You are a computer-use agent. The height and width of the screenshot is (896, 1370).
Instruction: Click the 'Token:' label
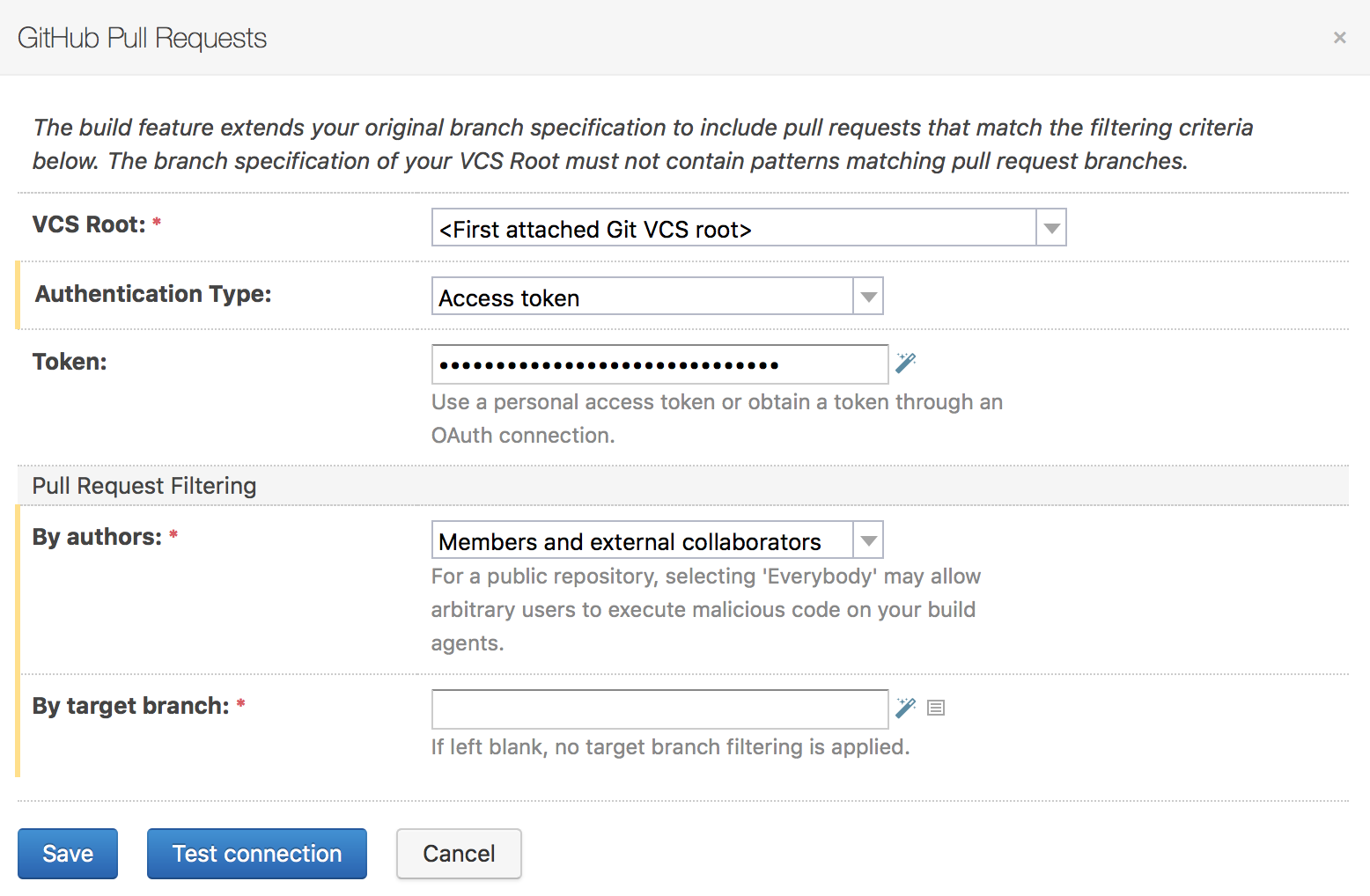pos(70,362)
